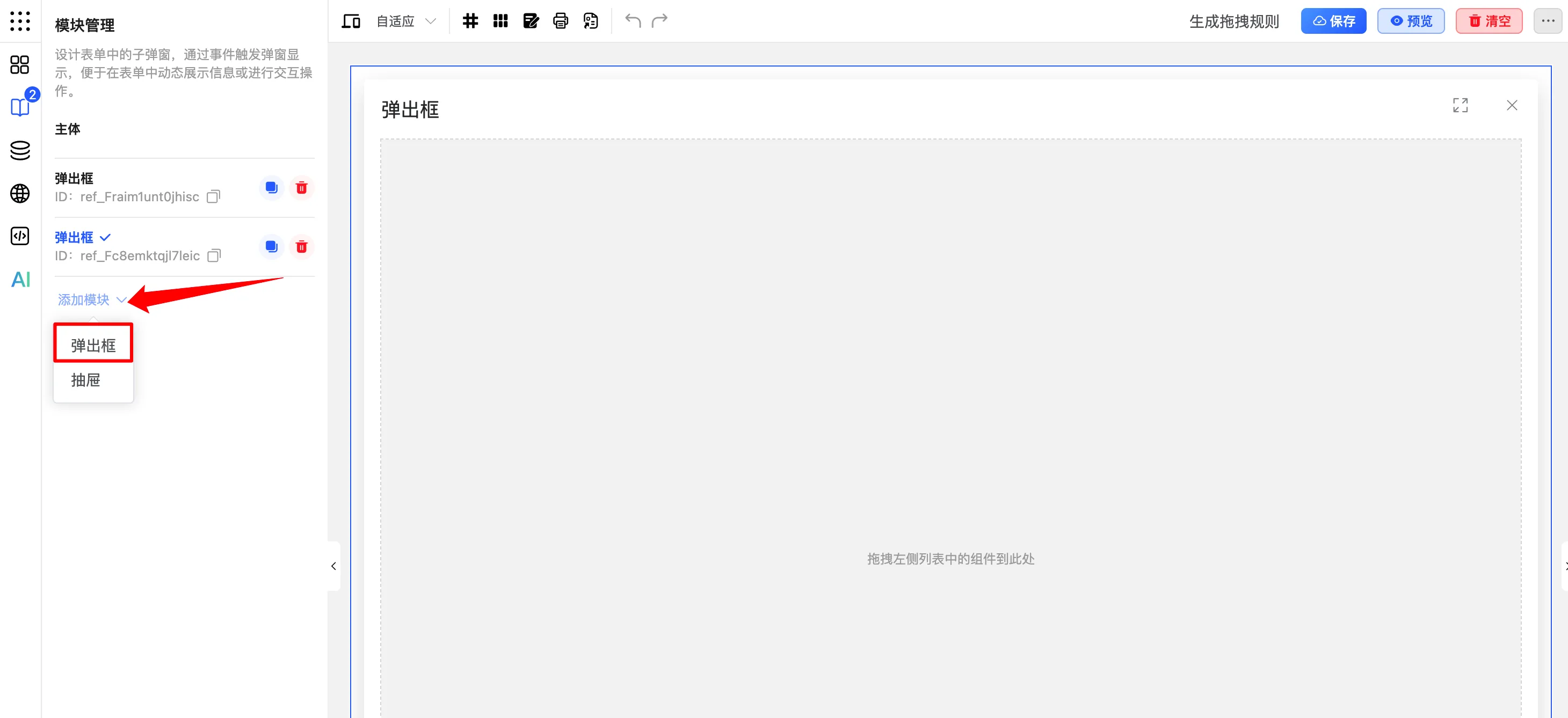Choose 弹出框 from the add module menu
This screenshot has width=1568, height=718.
point(93,345)
